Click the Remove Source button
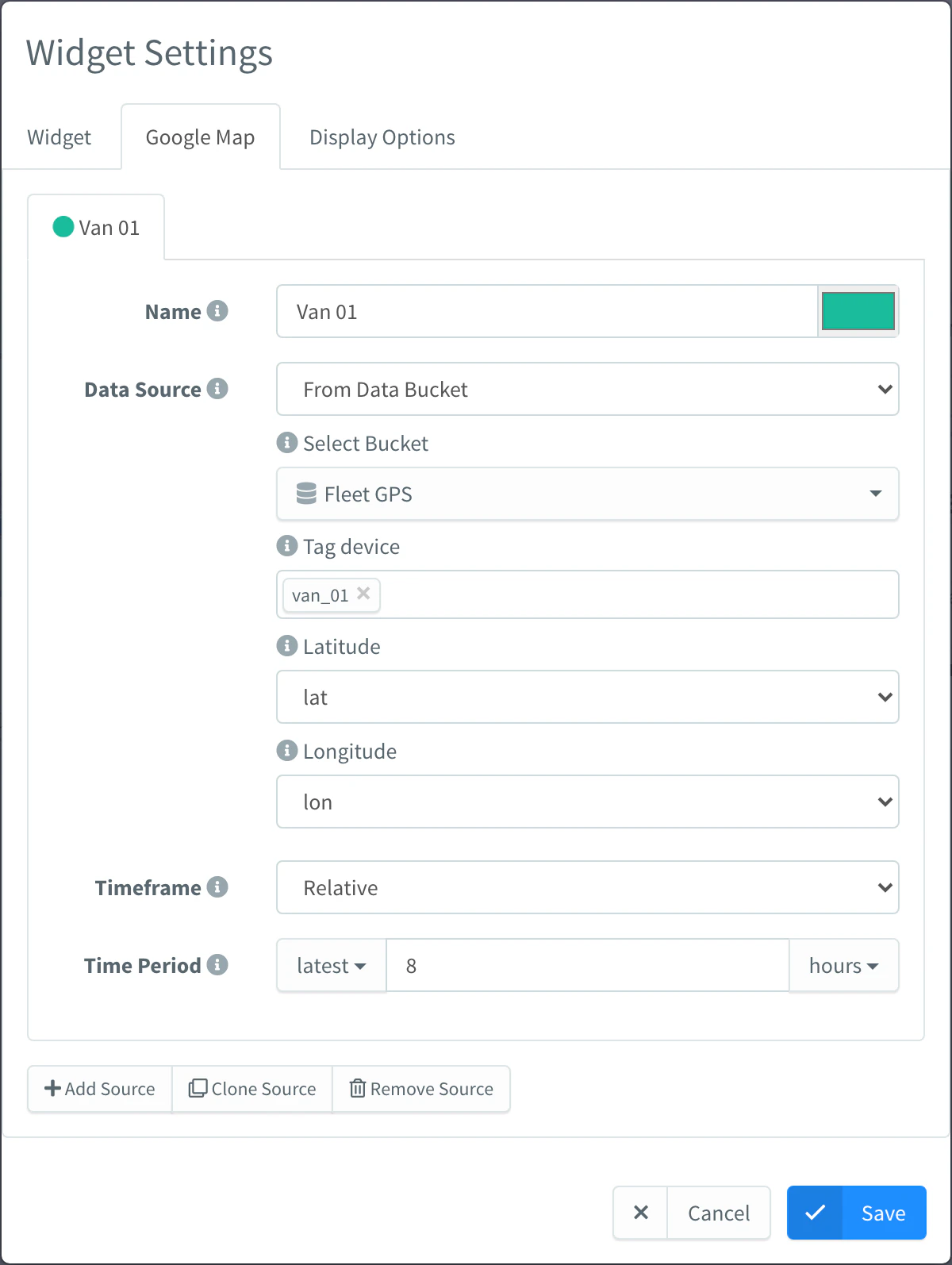Screen dimensions: 952x1265 [x=421, y=1089]
